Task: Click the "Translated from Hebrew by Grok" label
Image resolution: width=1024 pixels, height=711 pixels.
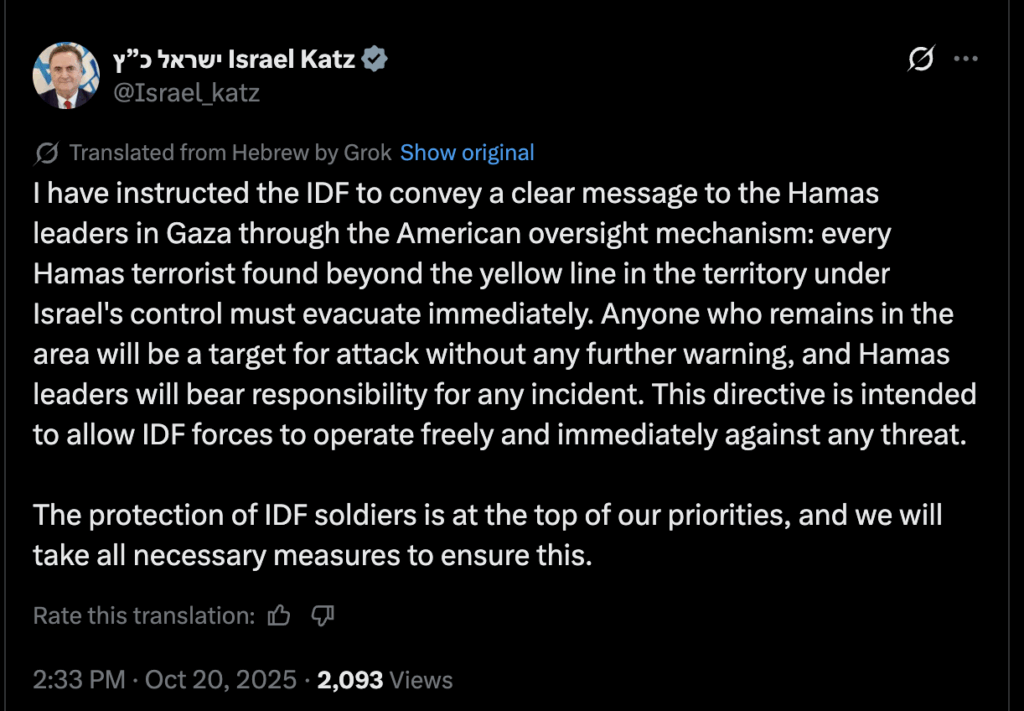Action: pos(230,153)
